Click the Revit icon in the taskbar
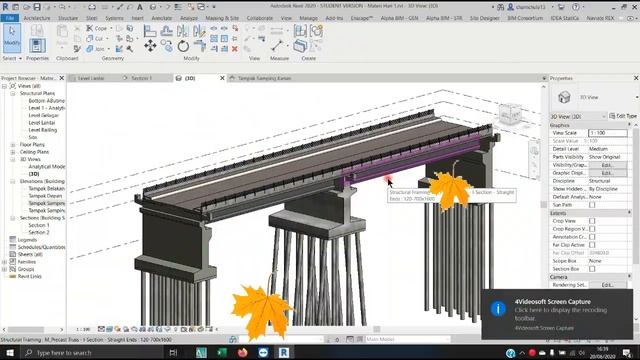Viewport: 640px width, 360px height. (x=284, y=352)
